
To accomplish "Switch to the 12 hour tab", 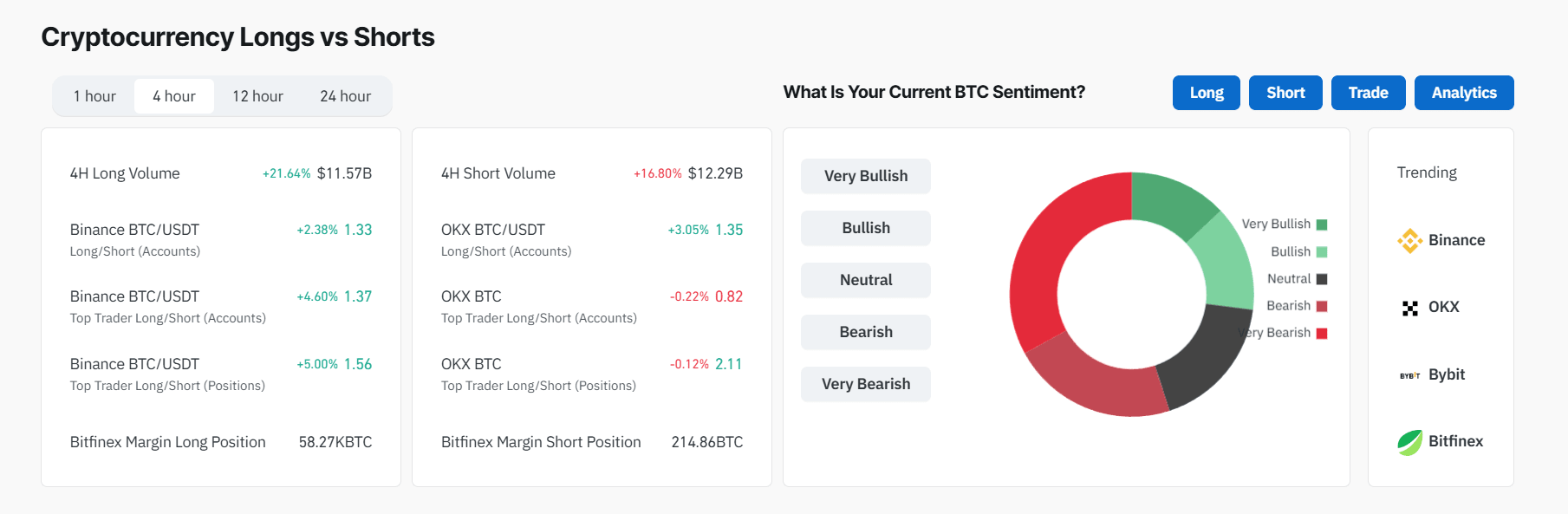I will click(x=257, y=96).
